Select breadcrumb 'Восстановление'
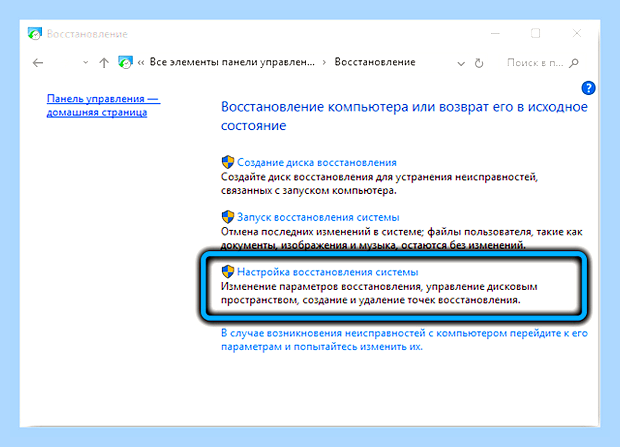The height and width of the screenshot is (447, 620). click(x=375, y=62)
